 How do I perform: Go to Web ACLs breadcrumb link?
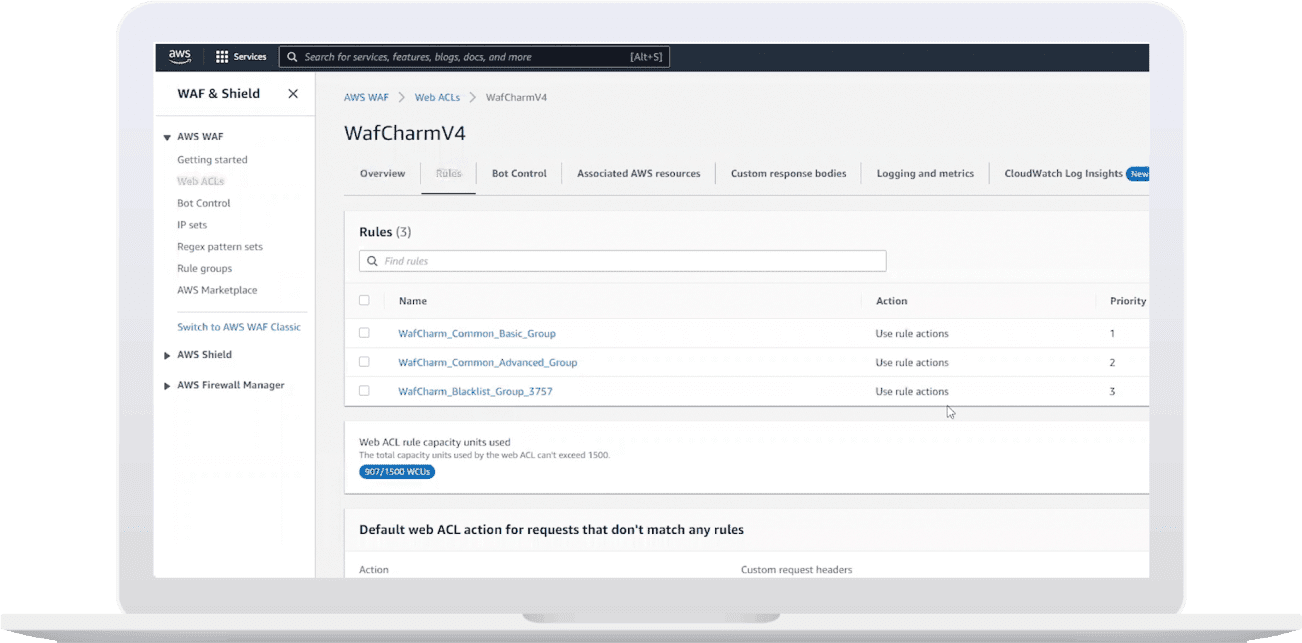[437, 98]
